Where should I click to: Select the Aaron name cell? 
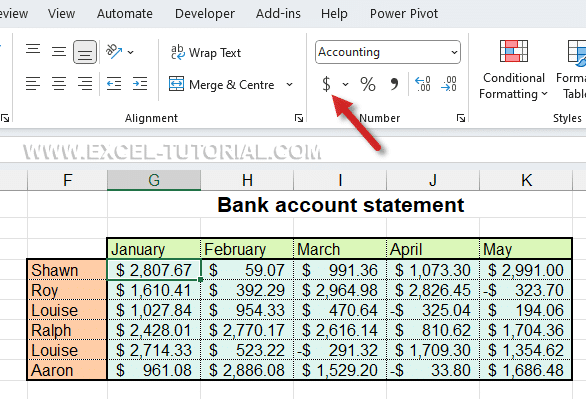click(67, 370)
